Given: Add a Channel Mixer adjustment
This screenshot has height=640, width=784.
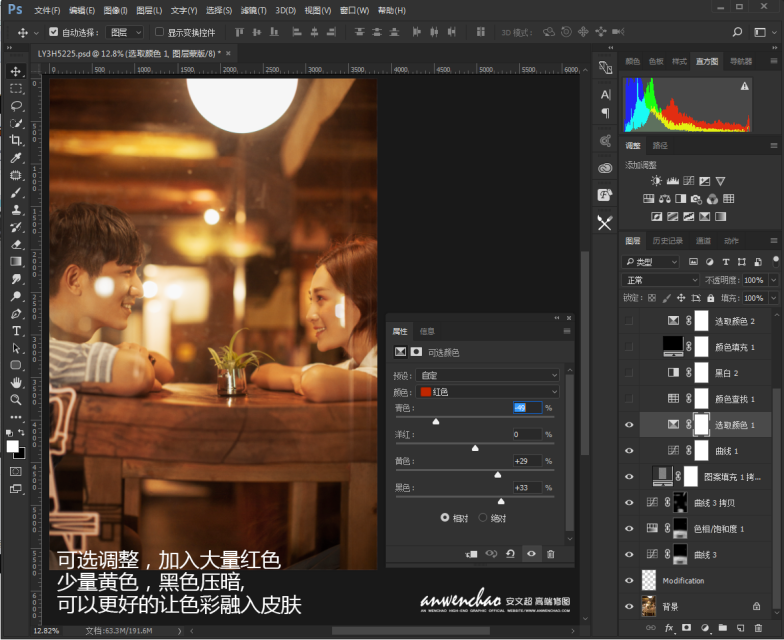Looking at the screenshot, I should coord(712,198).
